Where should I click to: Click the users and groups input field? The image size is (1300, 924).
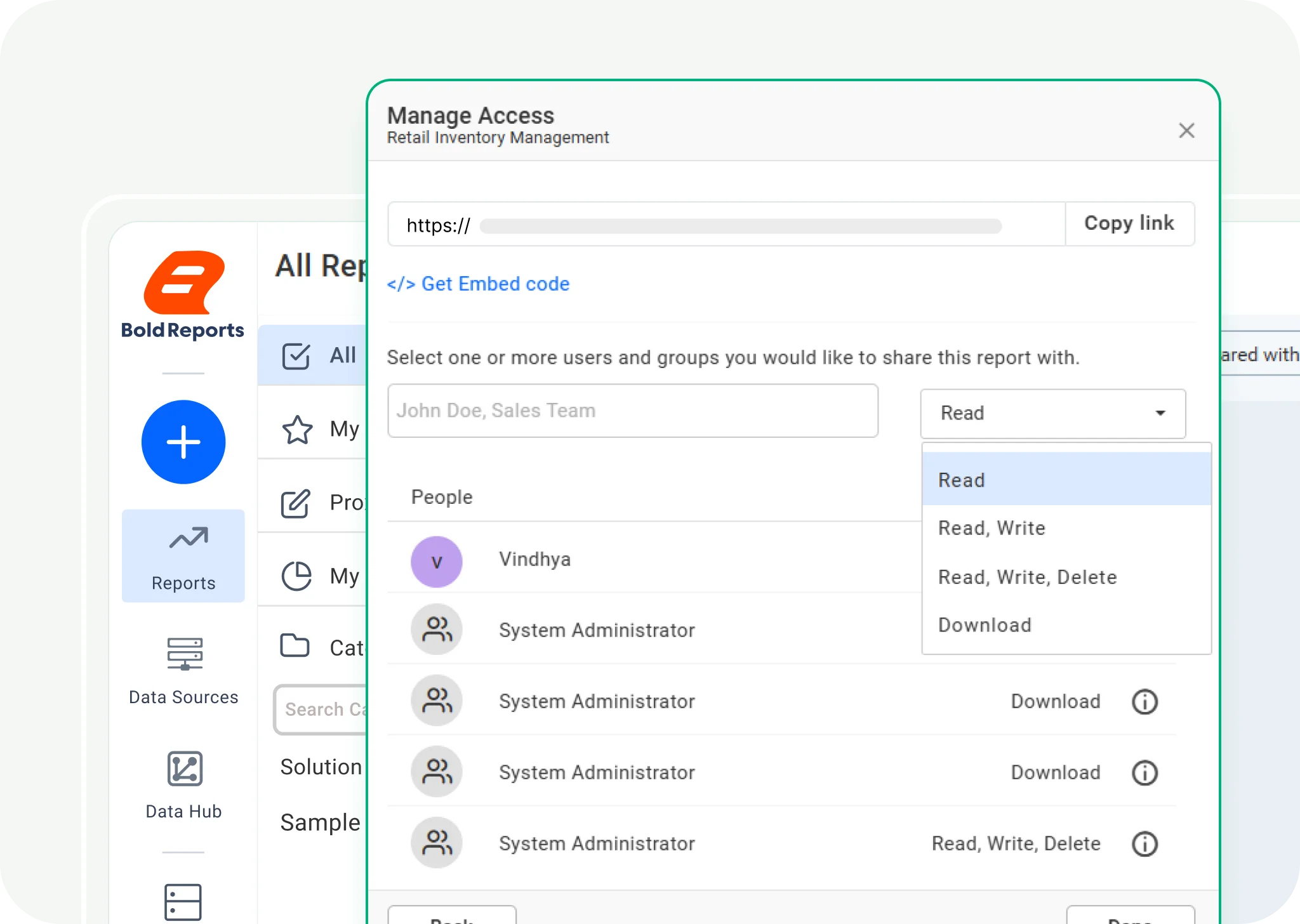(632, 411)
